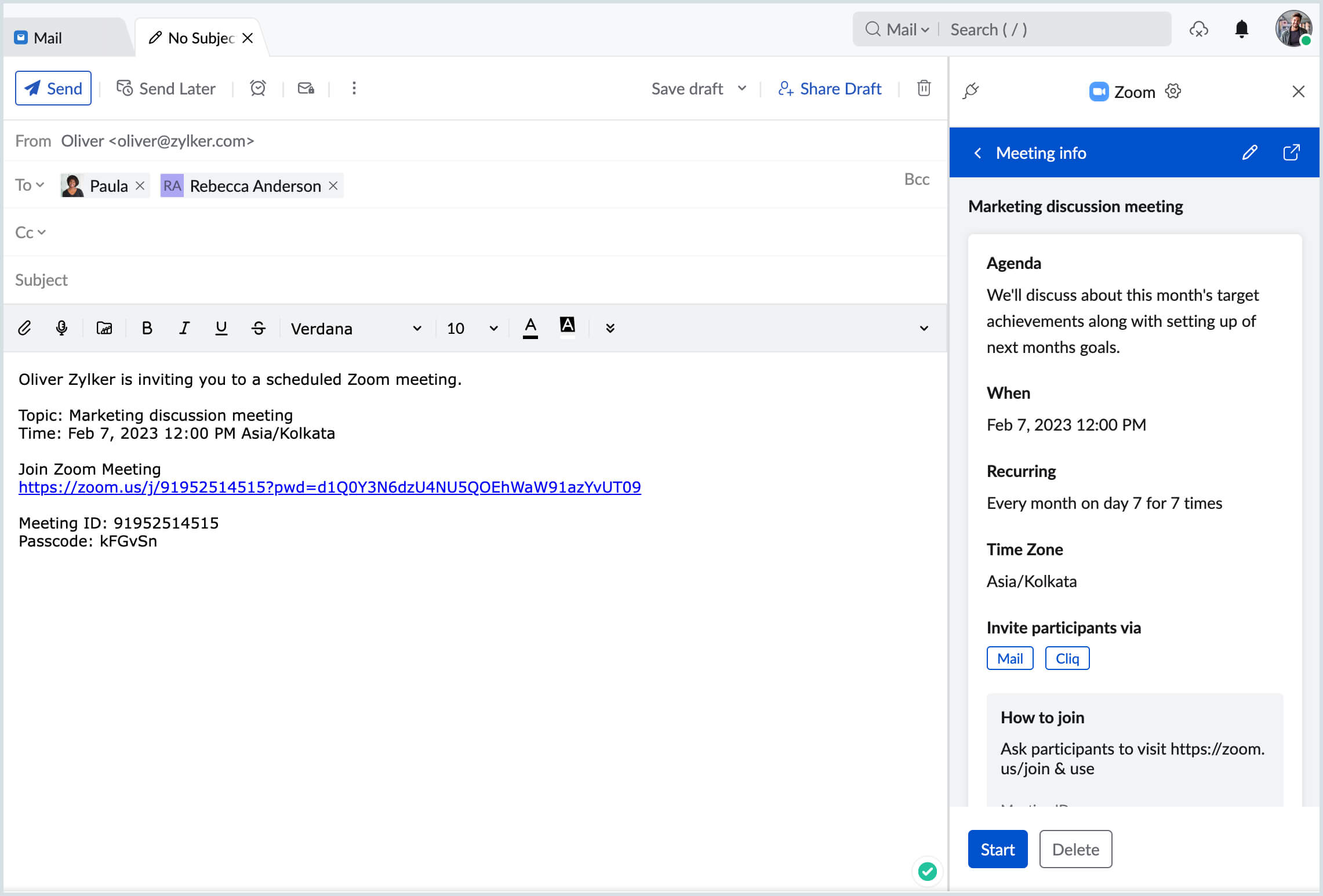This screenshot has height=896, width=1323.
Task: Start the Zoom meeting
Action: [997, 849]
